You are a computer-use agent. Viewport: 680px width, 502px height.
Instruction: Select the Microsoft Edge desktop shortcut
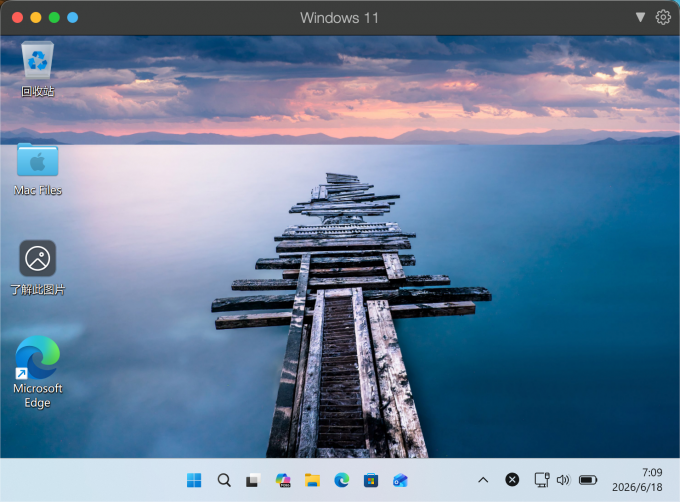point(38,372)
